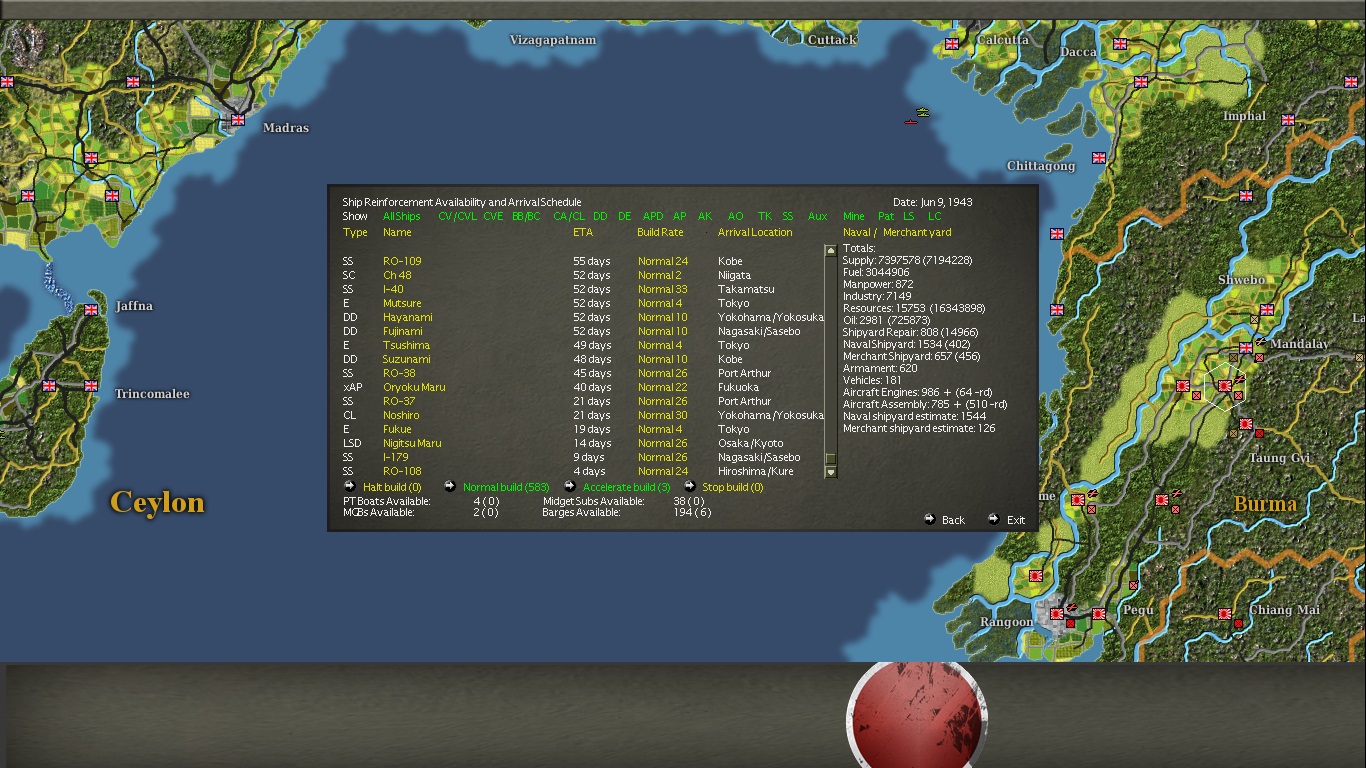Toggle the AO oiler filter

[736, 216]
